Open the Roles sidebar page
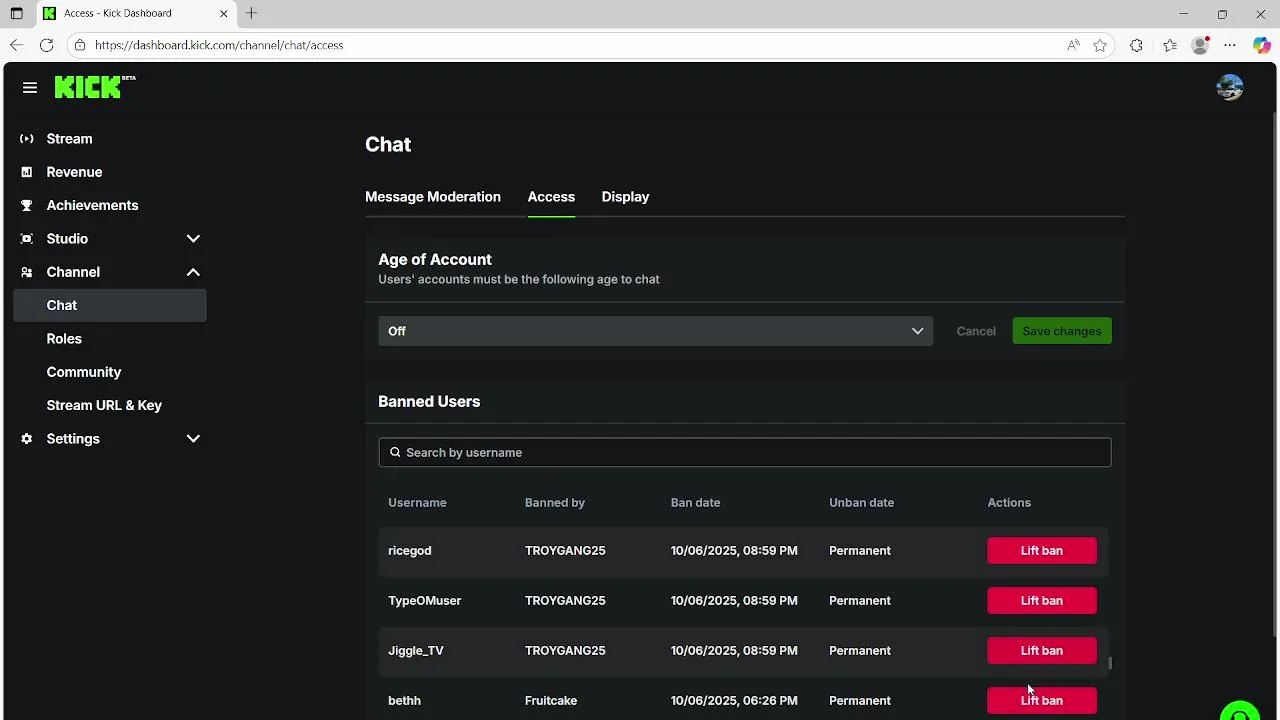The width and height of the screenshot is (1280, 720). point(64,339)
